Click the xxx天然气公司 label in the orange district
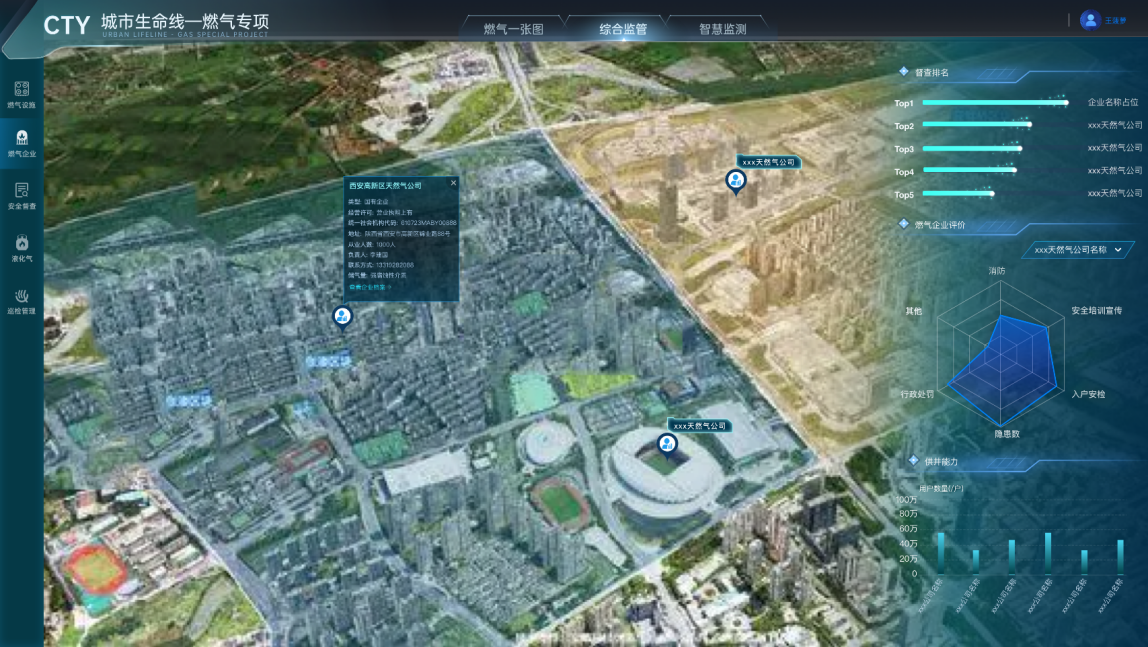The height and width of the screenshot is (647, 1148). [768, 162]
